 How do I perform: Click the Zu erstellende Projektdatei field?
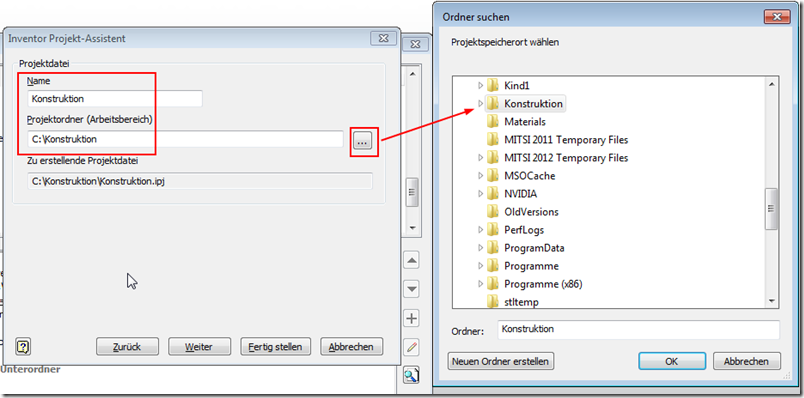point(200,181)
